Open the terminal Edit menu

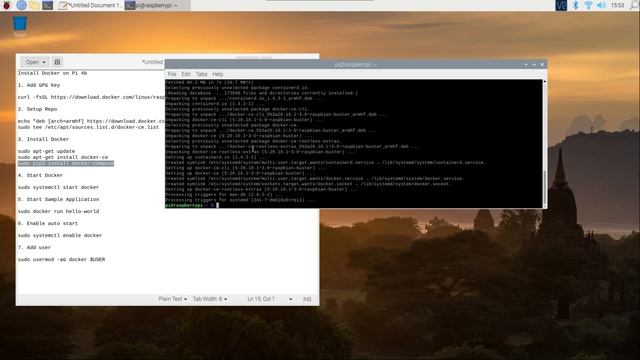point(186,74)
